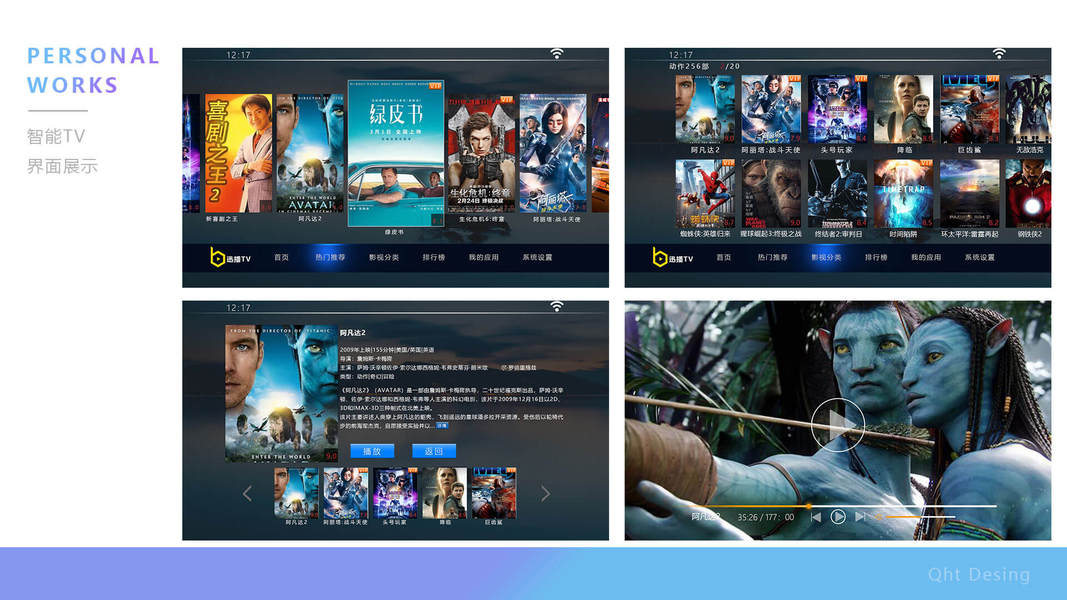Click the blue 返回 button
The height and width of the screenshot is (600, 1067).
pos(433,451)
